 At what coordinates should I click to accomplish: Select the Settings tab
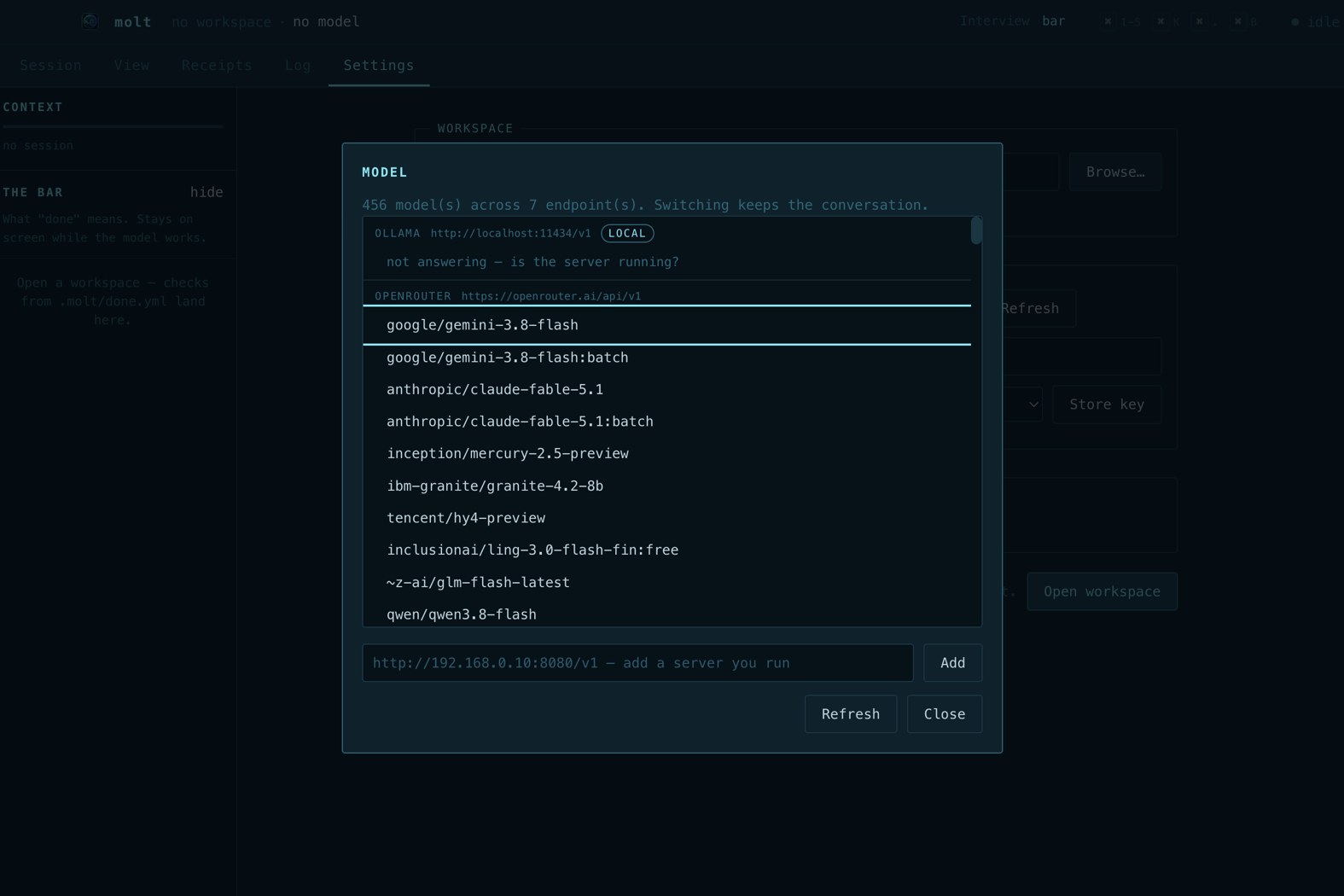tap(379, 66)
